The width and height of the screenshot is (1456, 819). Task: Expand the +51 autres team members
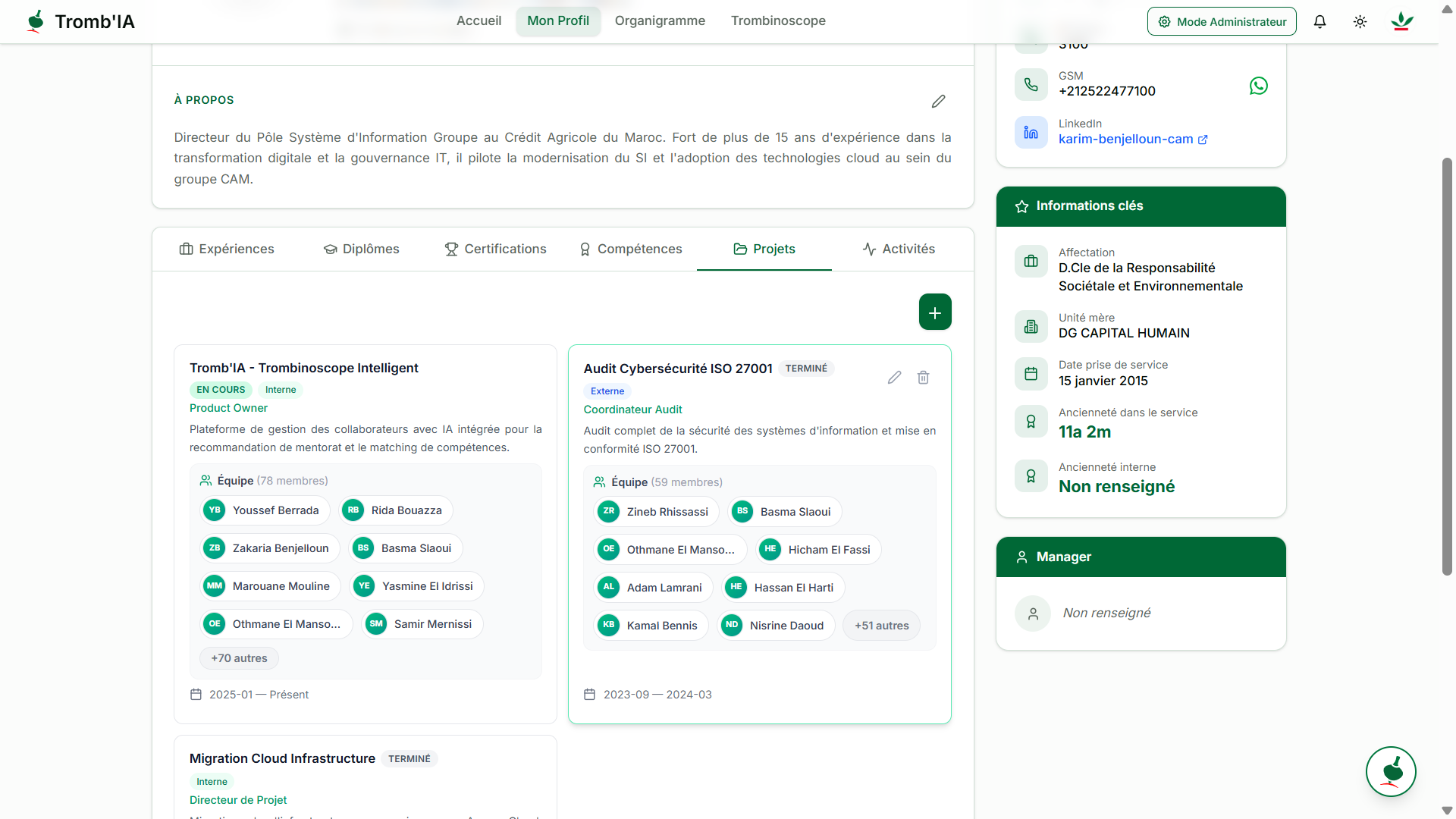(x=881, y=626)
